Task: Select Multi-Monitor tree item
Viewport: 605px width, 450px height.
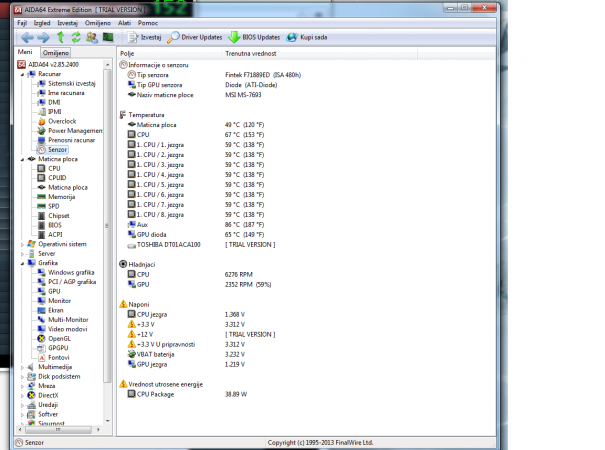Action: [63, 320]
